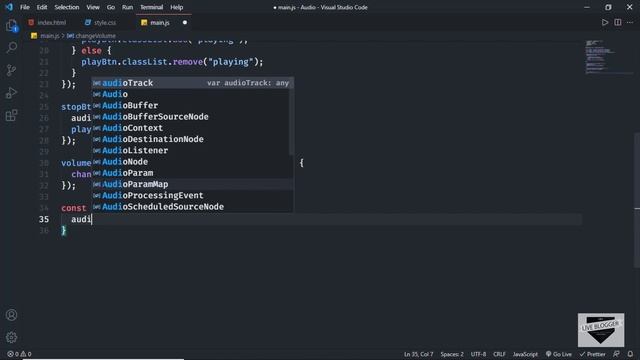Split the editor to the right
Viewport: 640px width, 360px height.
pos(618,22)
